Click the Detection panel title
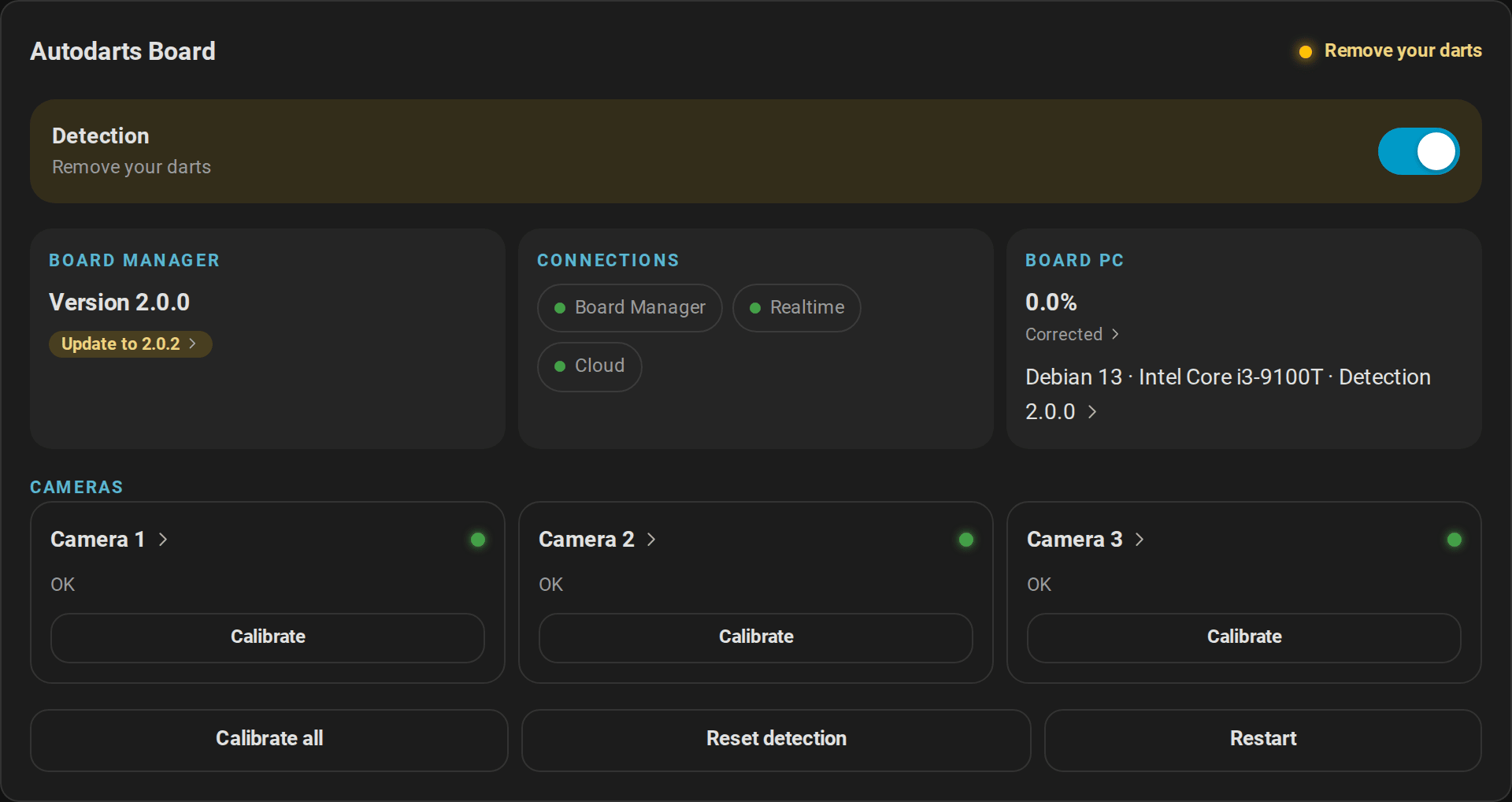 coord(101,136)
